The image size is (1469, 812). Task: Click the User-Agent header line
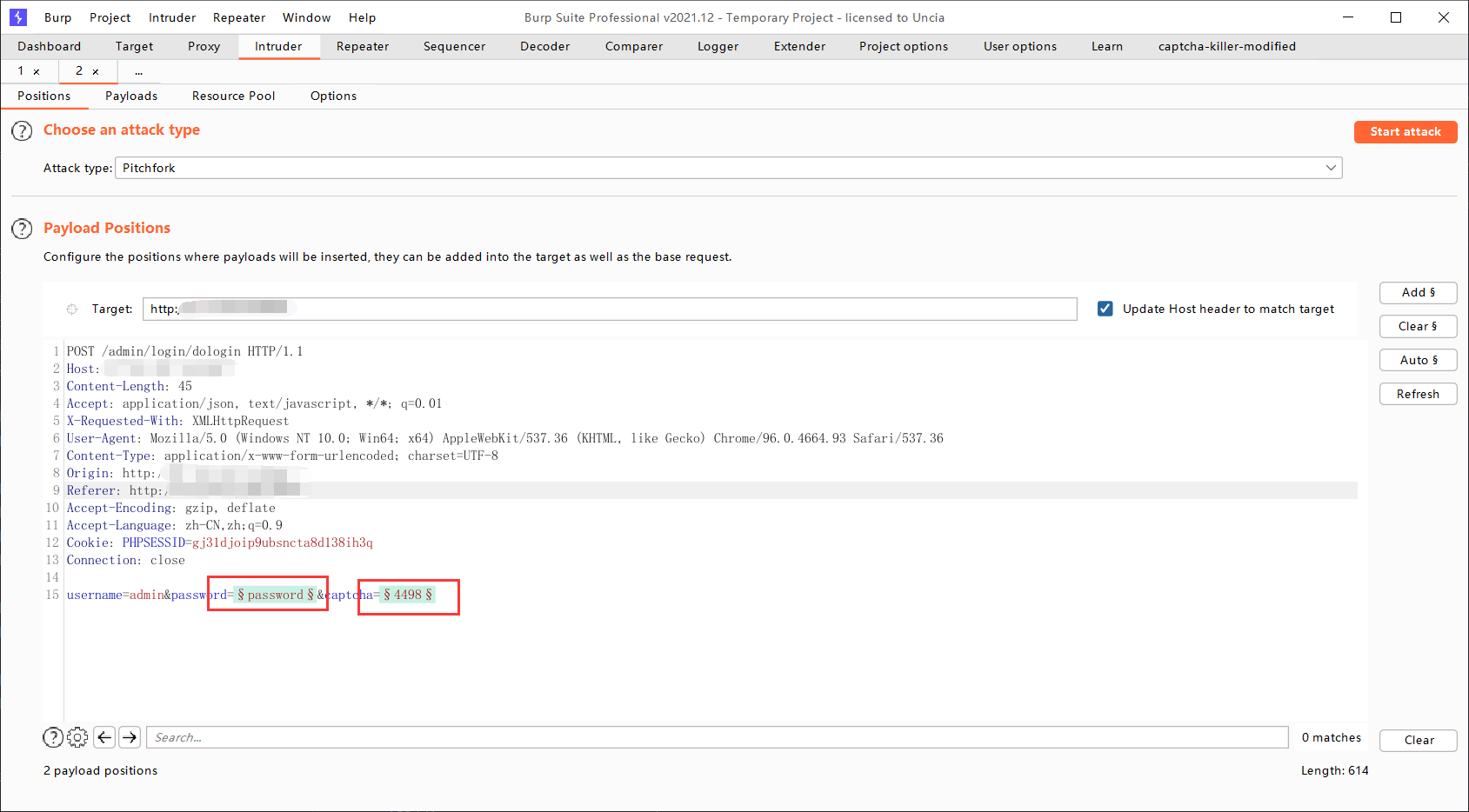(505, 438)
